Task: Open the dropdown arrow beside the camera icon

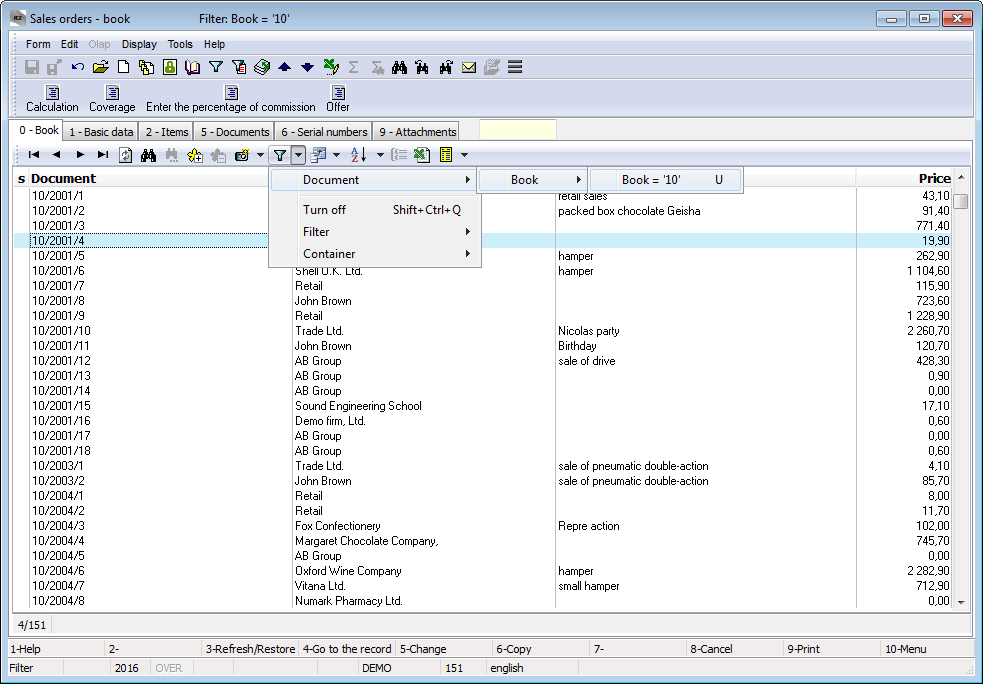Action: [260, 155]
